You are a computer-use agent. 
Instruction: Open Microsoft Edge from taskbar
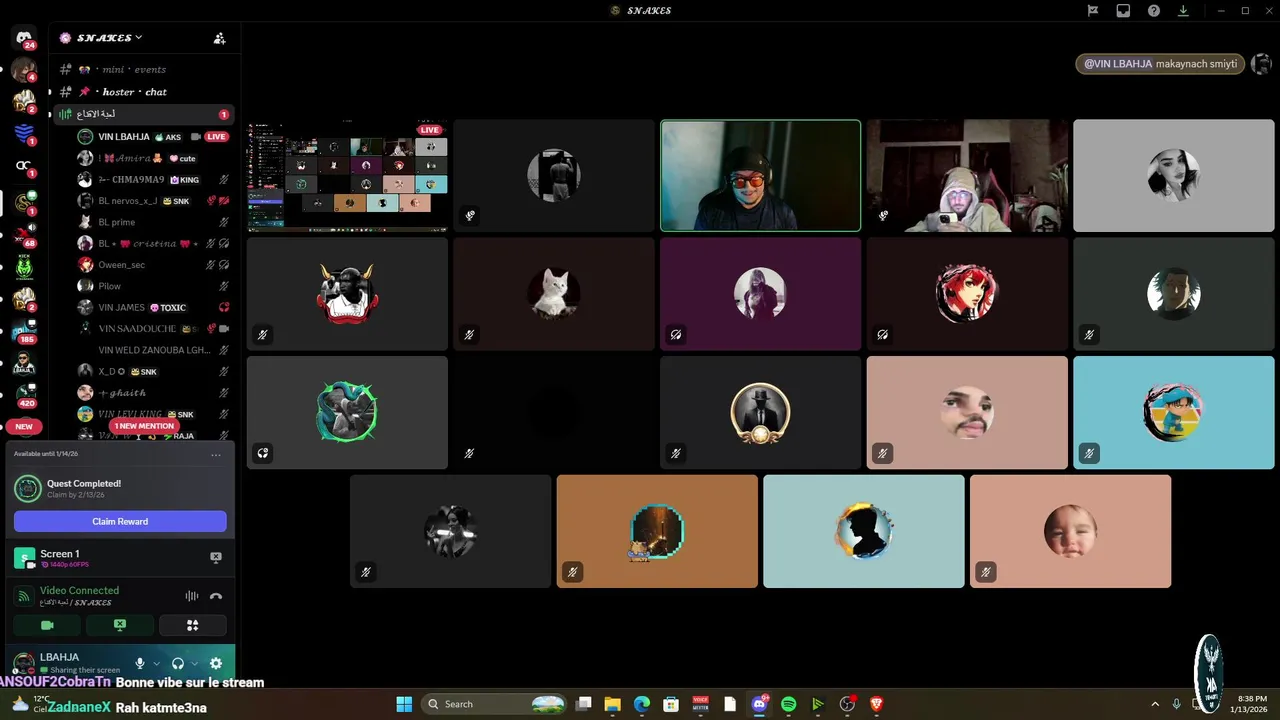click(x=642, y=704)
